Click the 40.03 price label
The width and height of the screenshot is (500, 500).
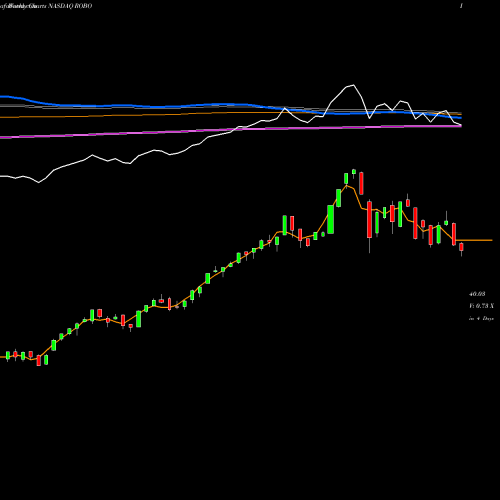pyautogui.click(x=477, y=294)
